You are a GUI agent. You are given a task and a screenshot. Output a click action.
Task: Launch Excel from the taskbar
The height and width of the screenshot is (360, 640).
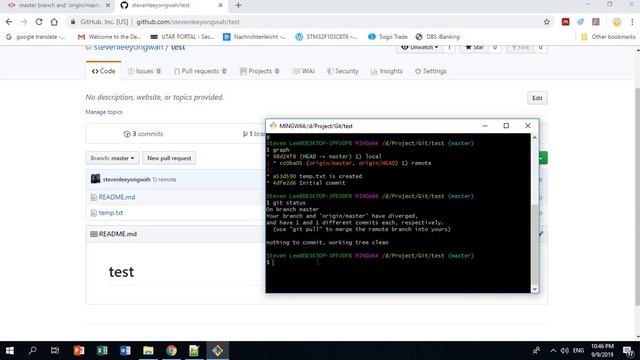[x=102, y=351]
